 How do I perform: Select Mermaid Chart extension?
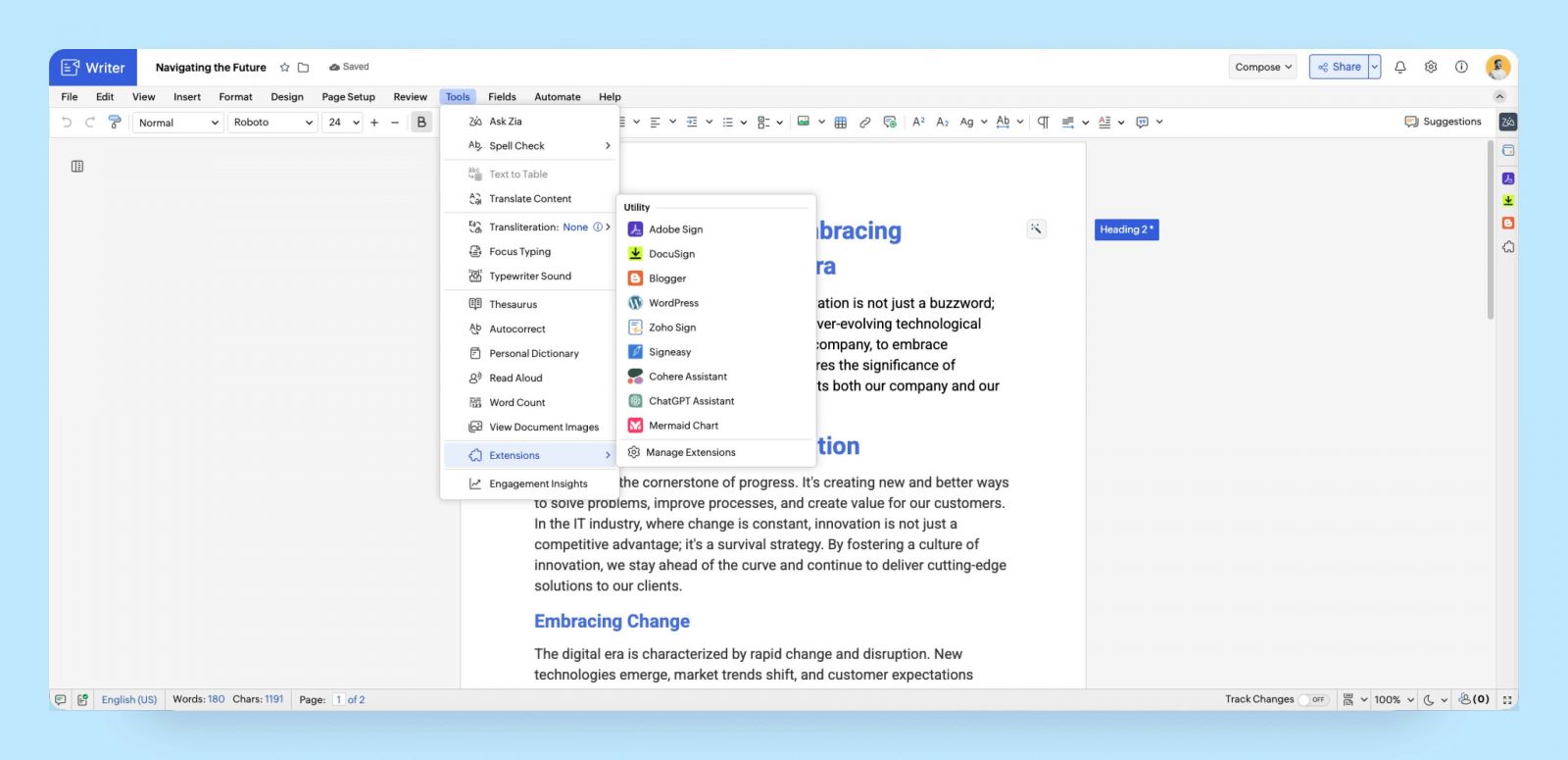coord(716,426)
